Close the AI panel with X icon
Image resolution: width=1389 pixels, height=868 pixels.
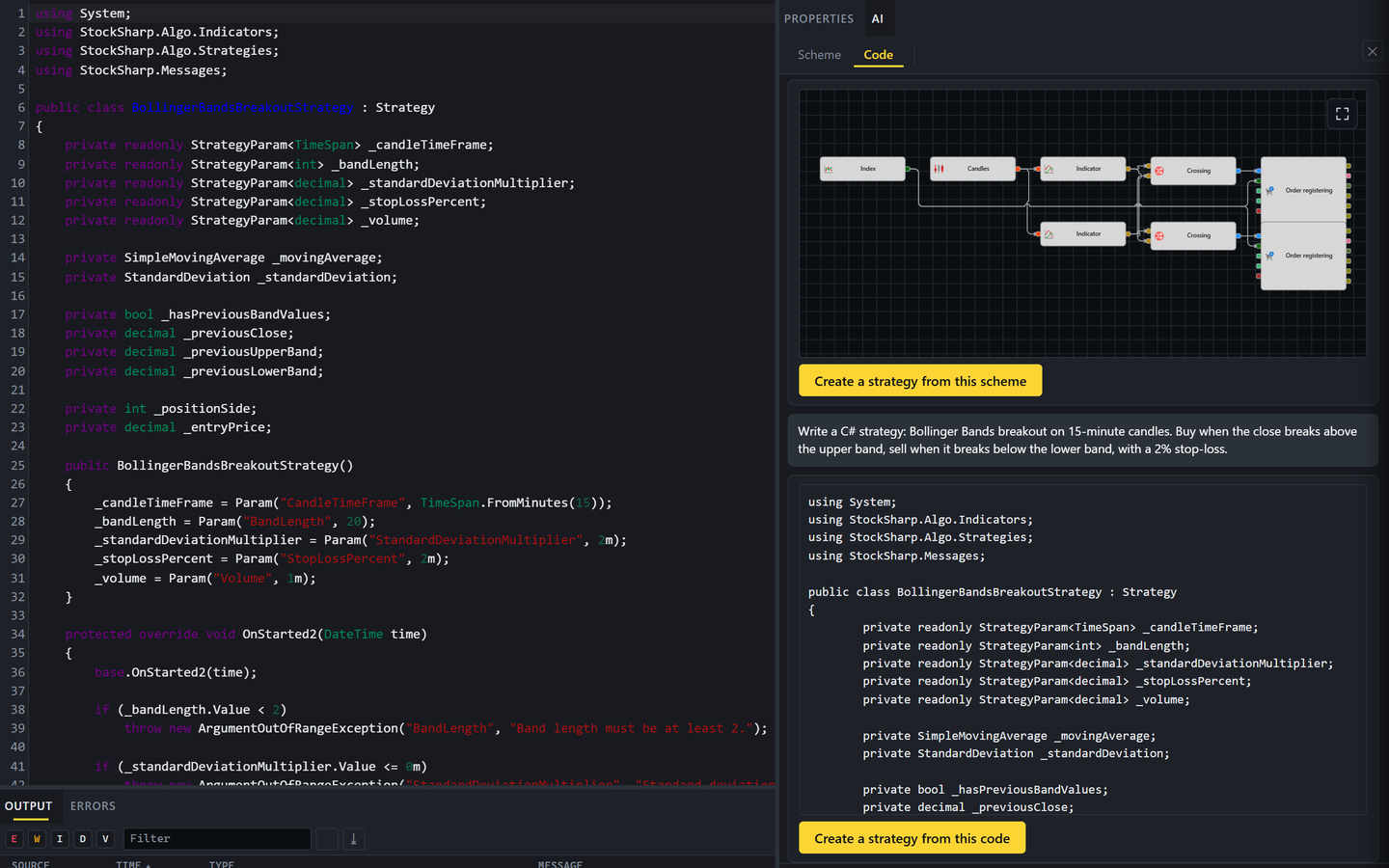[x=1372, y=52]
